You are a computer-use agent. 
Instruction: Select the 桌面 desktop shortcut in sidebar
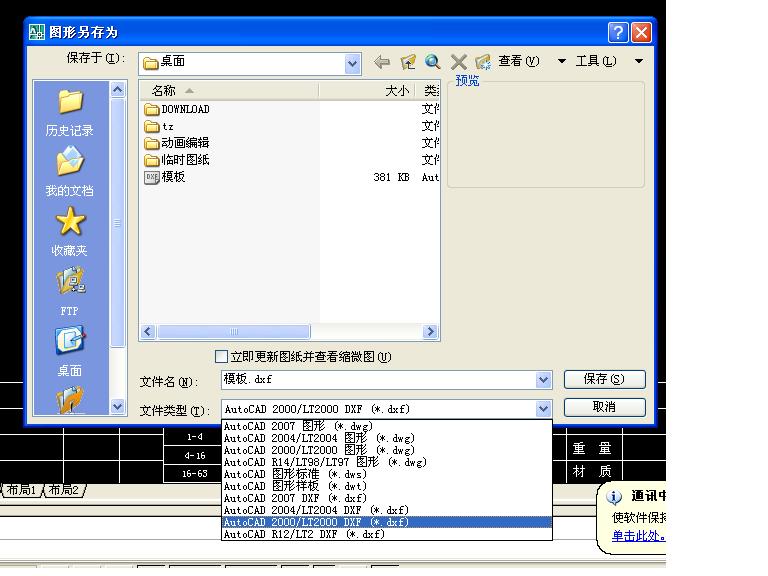(x=70, y=351)
